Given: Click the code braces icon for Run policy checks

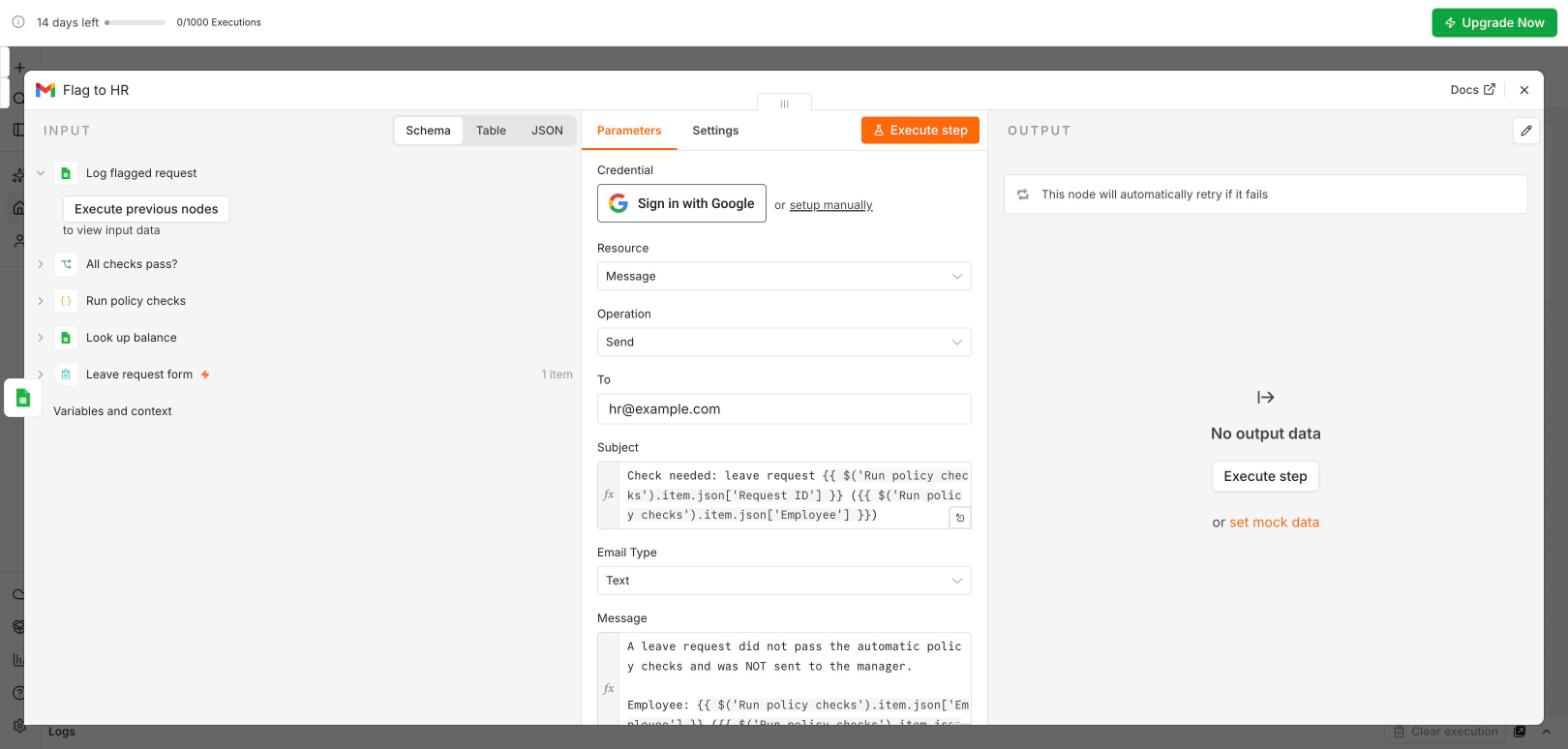Looking at the screenshot, I should (x=66, y=301).
